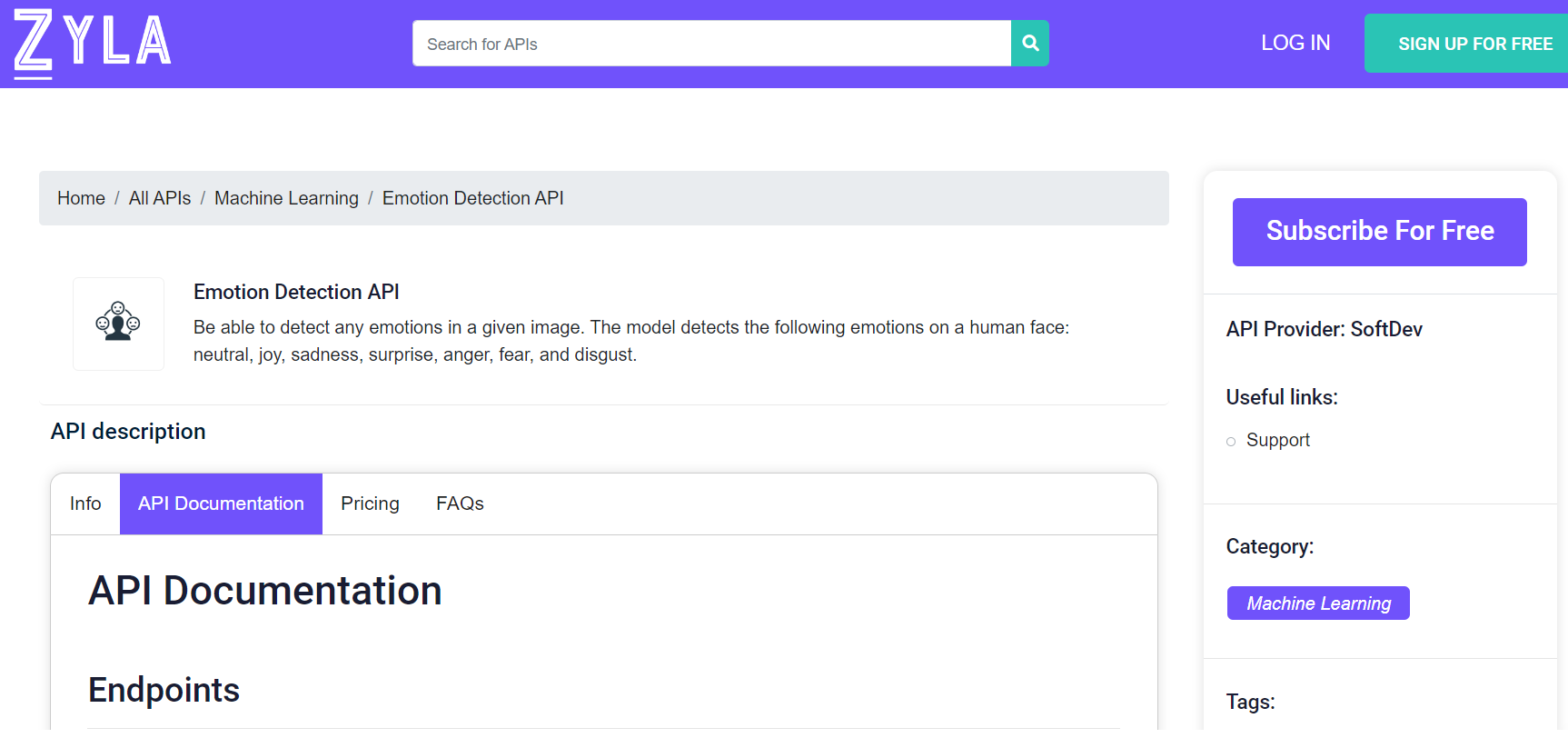1568x738 pixels.
Task: Open Machine Learning breadcrumb link
Action: click(286, 198)
